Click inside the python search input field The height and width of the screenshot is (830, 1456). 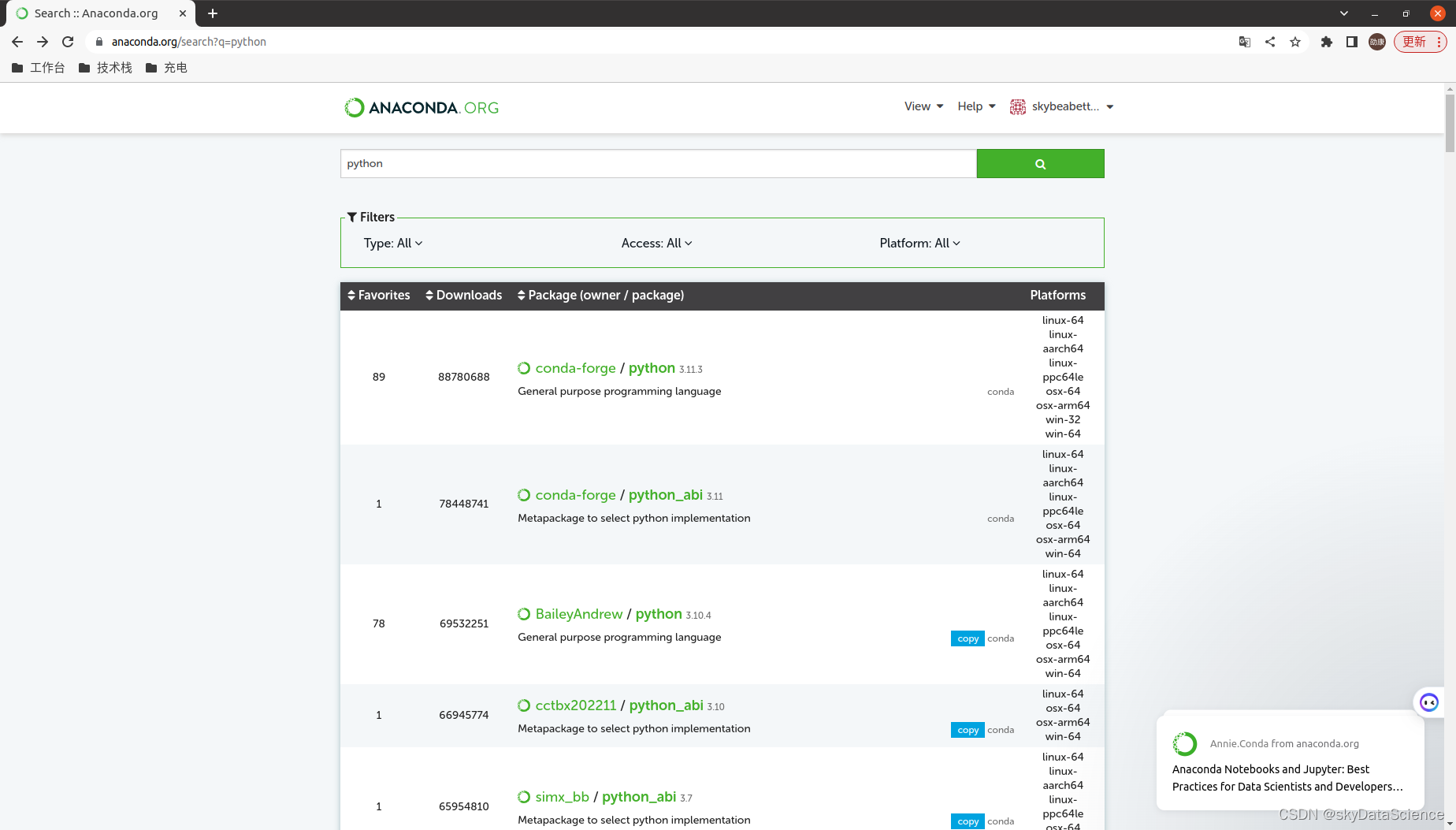point(659,164)
